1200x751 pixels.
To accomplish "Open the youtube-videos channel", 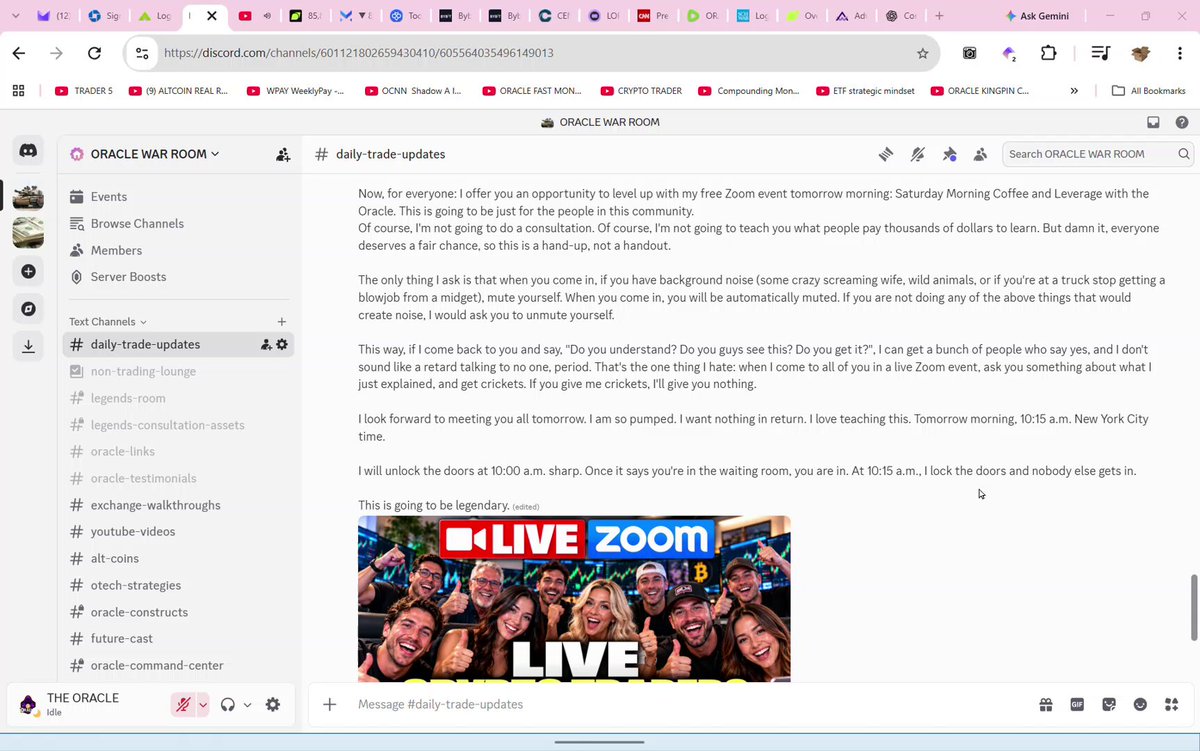I will click(x=180, y=531).
